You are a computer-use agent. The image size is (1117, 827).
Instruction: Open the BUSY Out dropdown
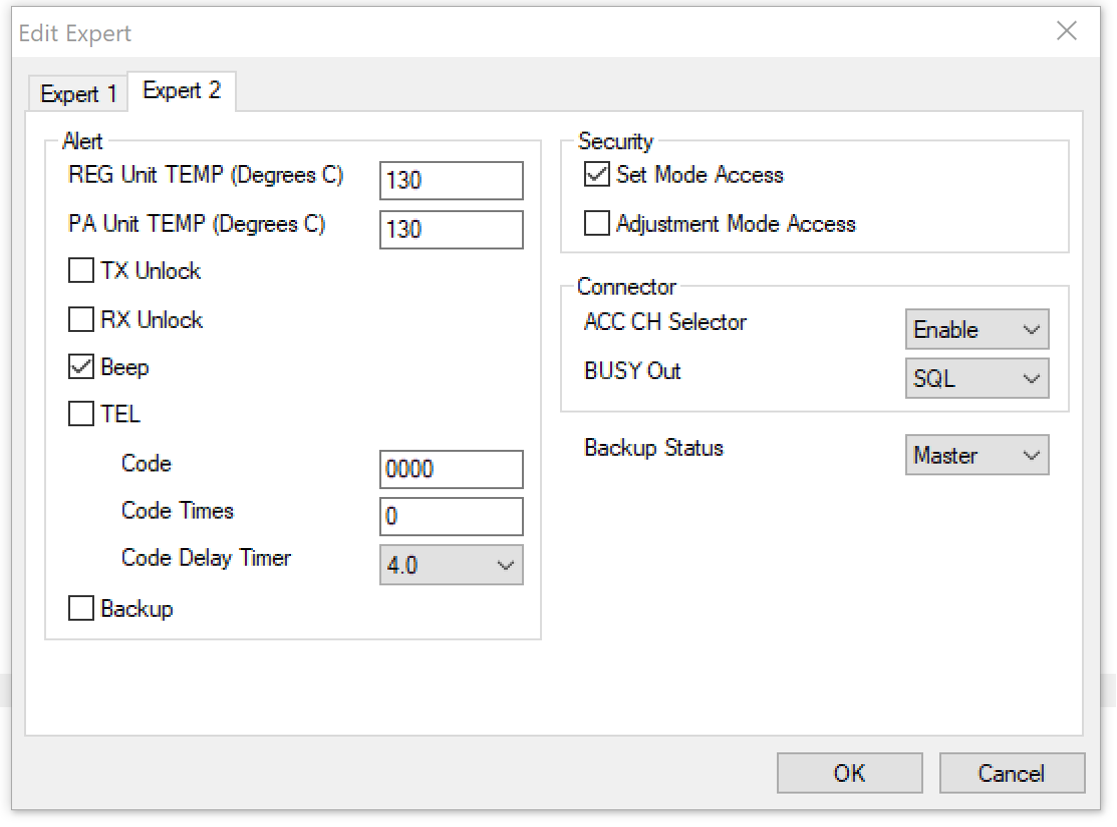pos(976,378)
